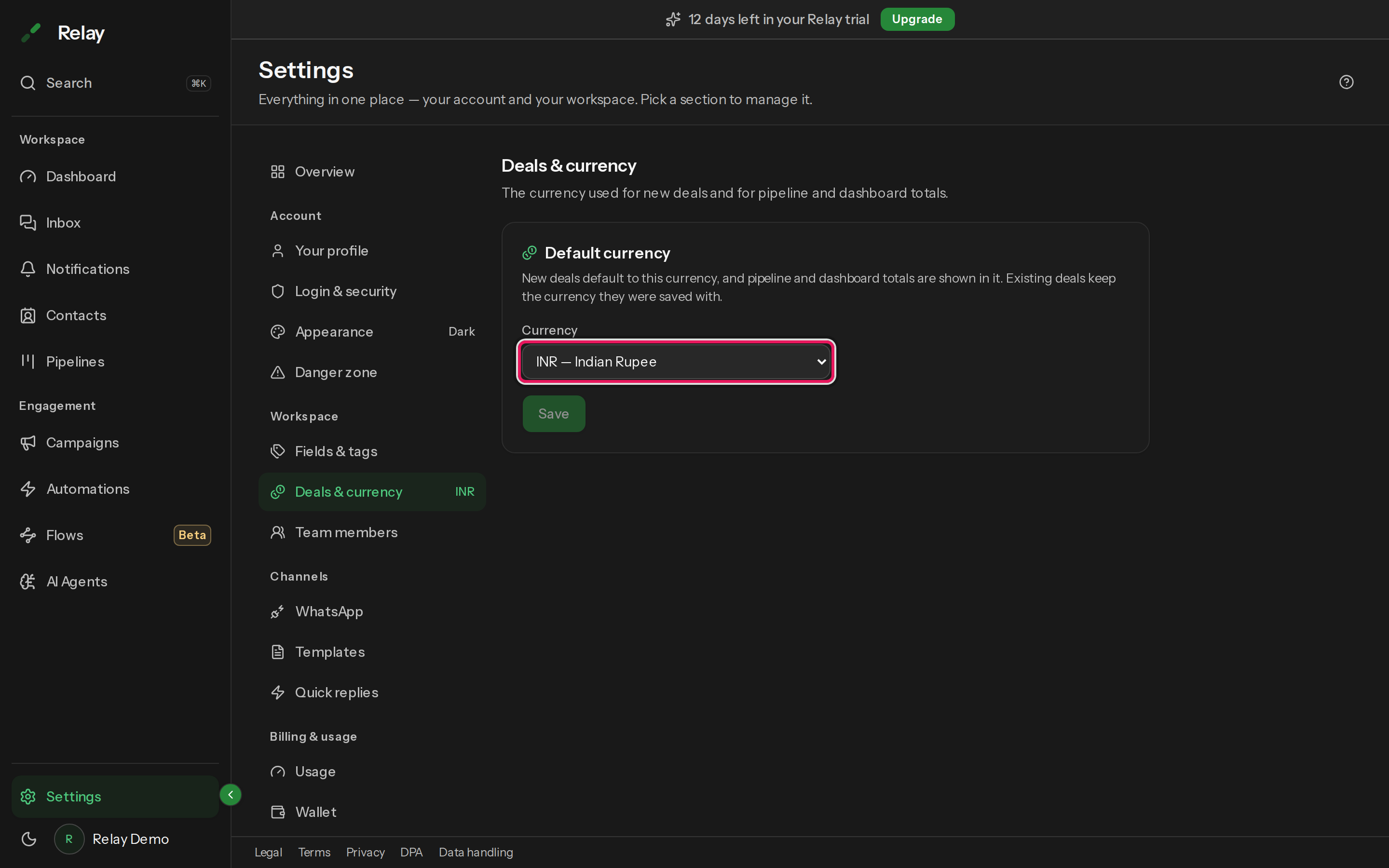This screenshot has height=868, width=1389.
Task: Open Notifications bell icon
Action: [27, 269]
